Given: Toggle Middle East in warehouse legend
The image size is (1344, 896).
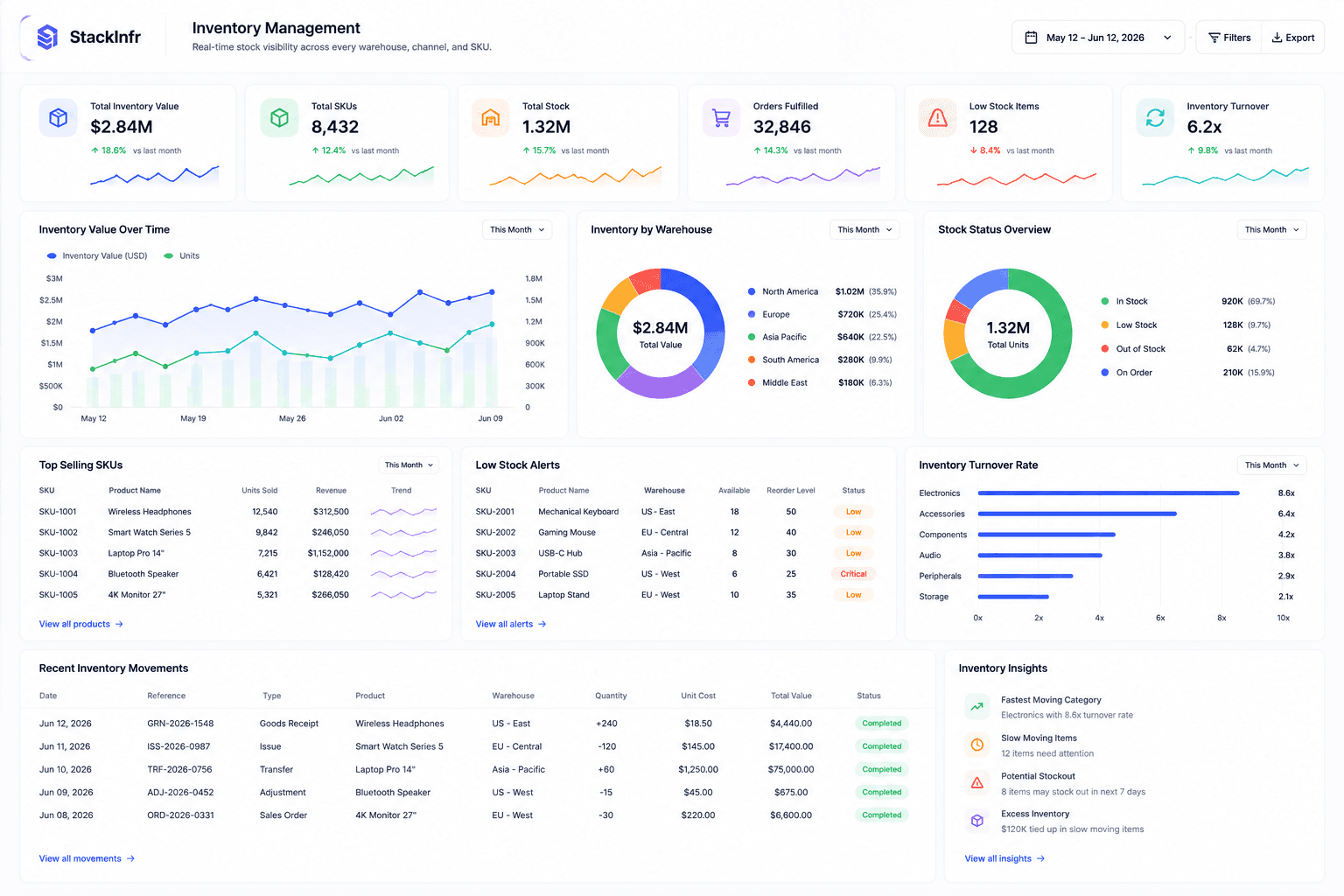Looking at the screenshot, I should pyautogui.click(x=777, y=382).
